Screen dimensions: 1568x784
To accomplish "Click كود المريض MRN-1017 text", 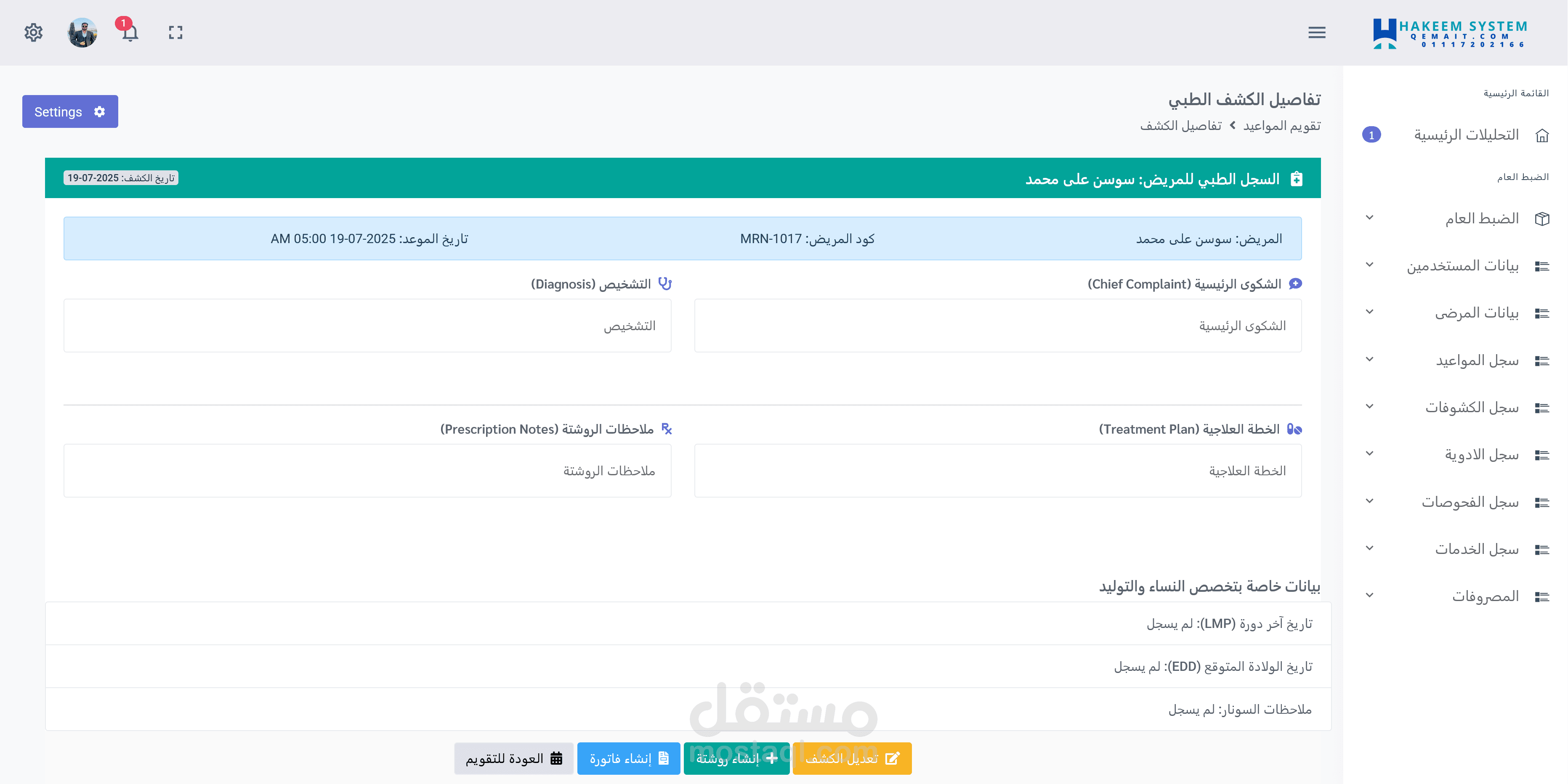I will (x=807, y=238).
